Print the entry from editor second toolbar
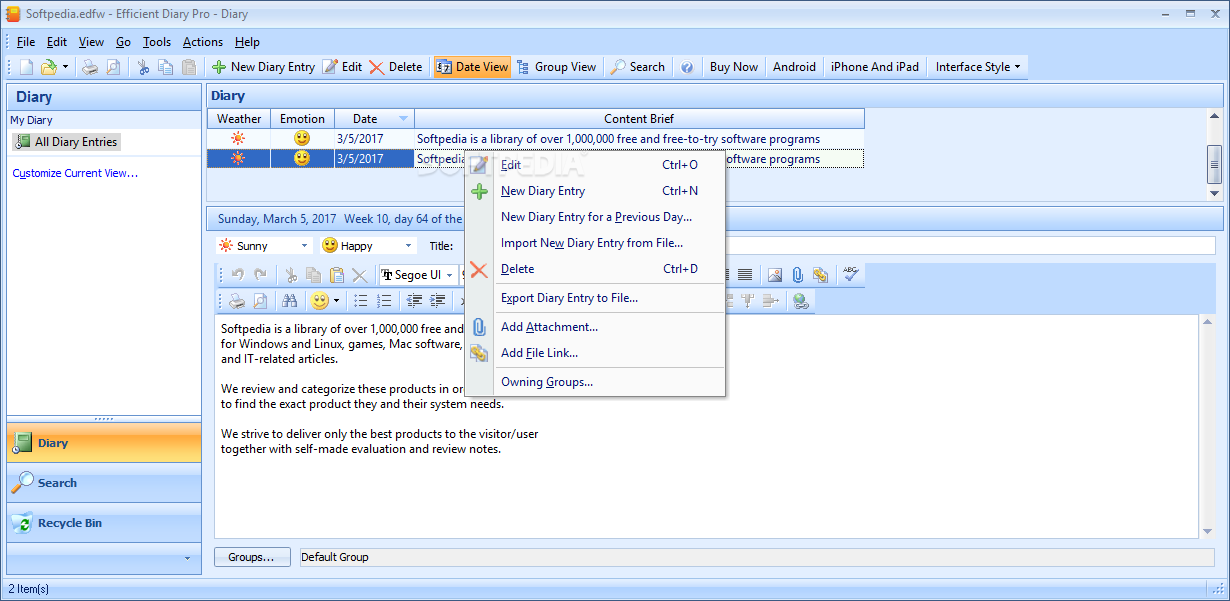This screenshot has height=601, width=1230. click(x=237, y=300)
